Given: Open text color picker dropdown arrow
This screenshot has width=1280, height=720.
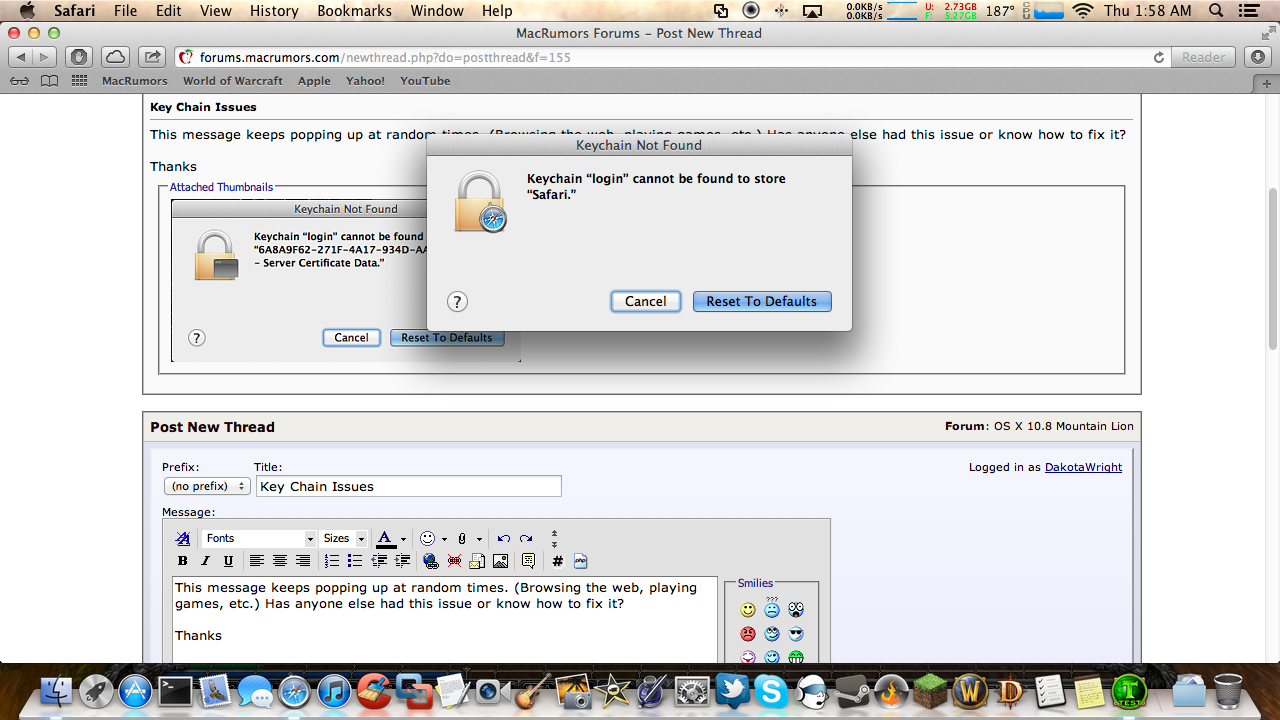Looking at the screenshot, I should click(x=403, y=539).
